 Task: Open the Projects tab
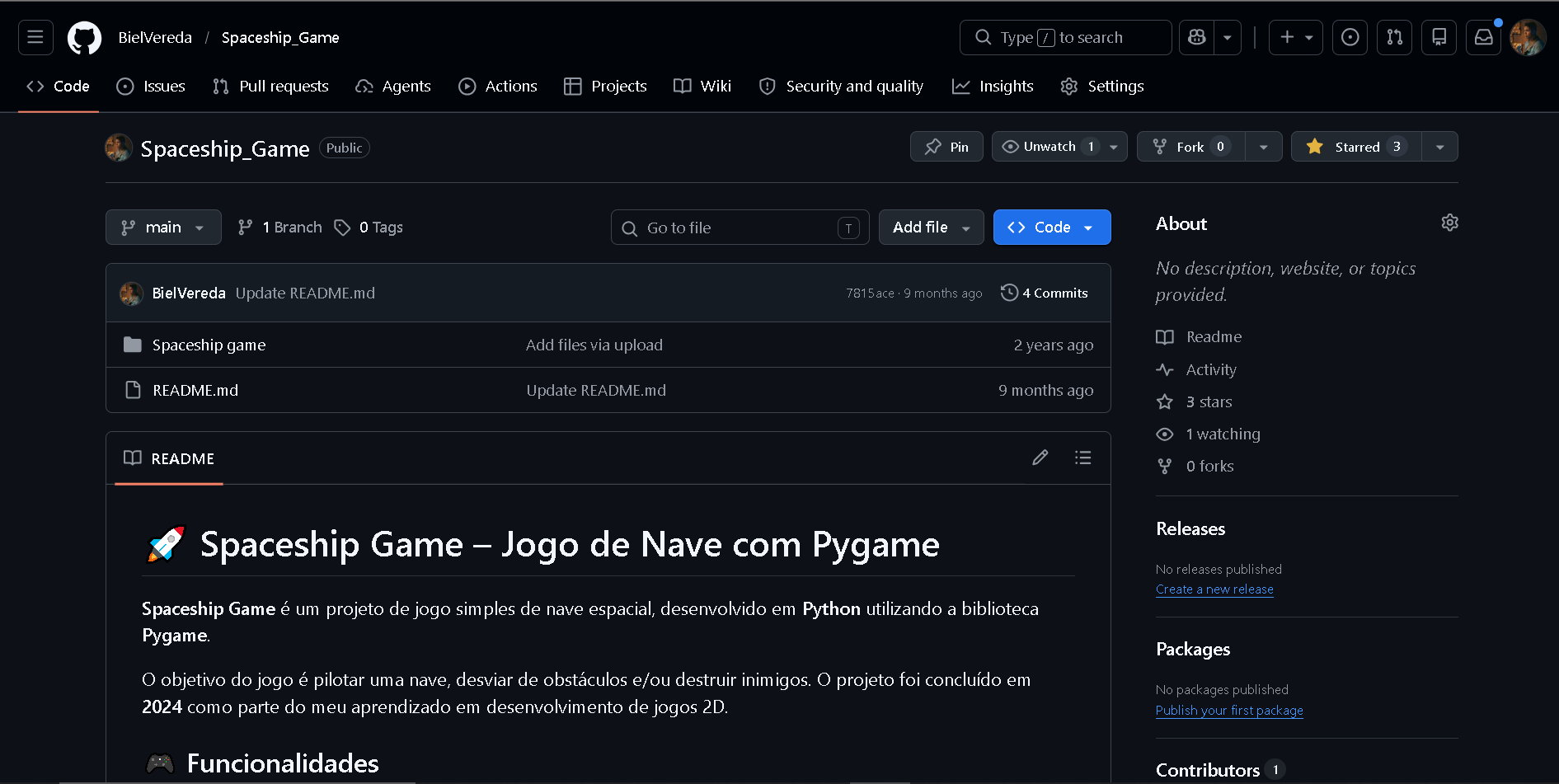pyautogui.click(x=605, y=87)
